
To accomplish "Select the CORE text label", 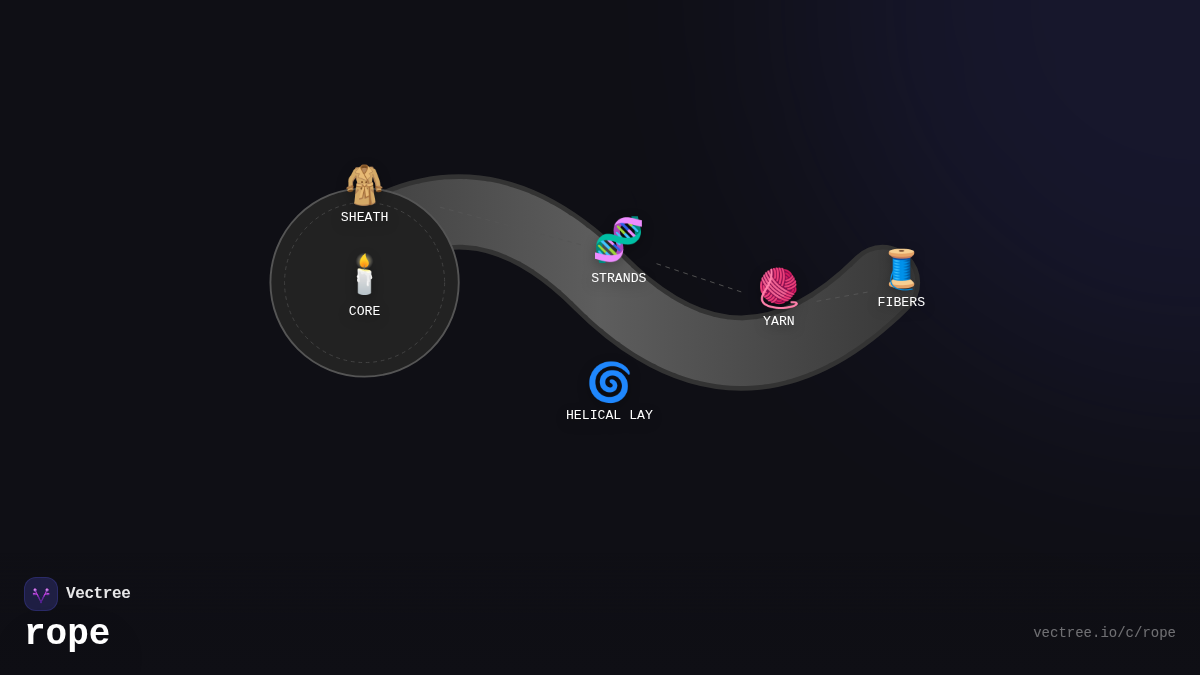I will pos(364,312).
